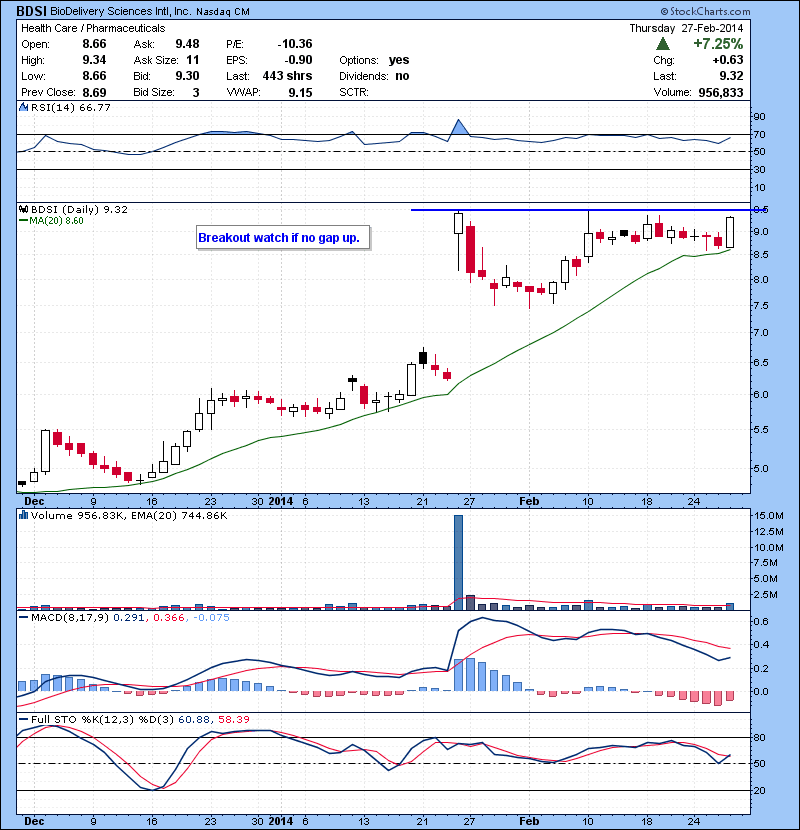
Task: Click the RSI indicator icon beside RSI(14)
Action: [23, 107]
